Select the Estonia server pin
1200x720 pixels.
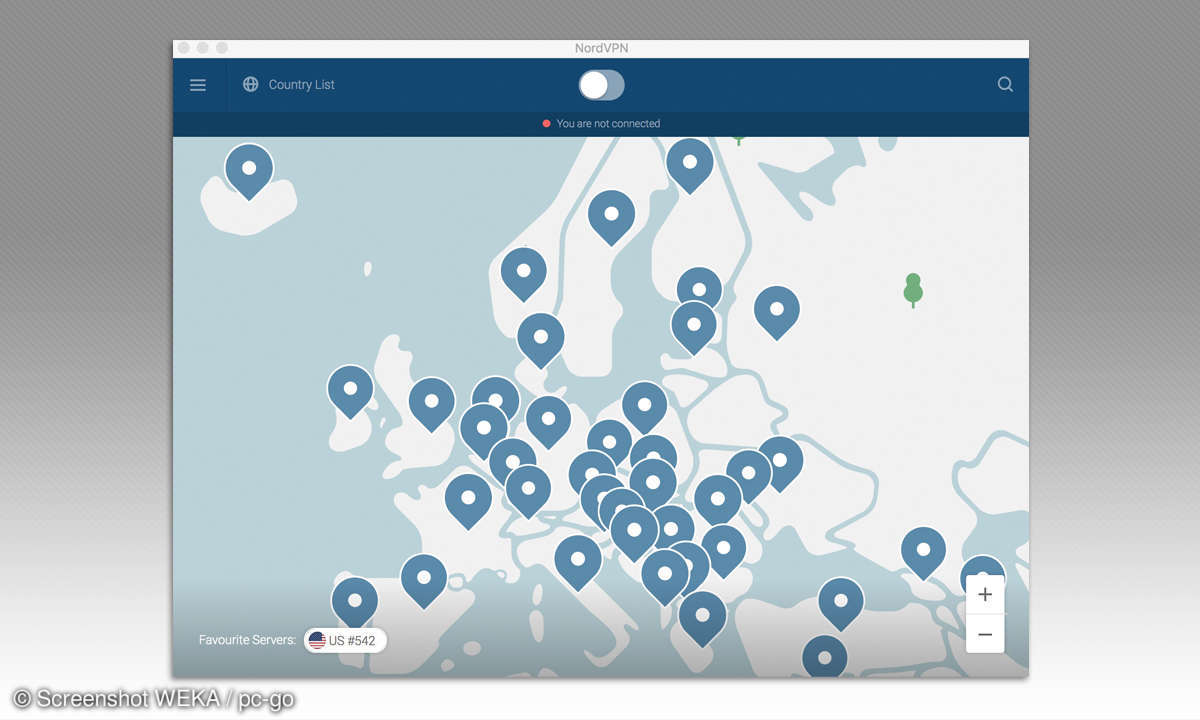pyautogui.click(x=699, y=285)
